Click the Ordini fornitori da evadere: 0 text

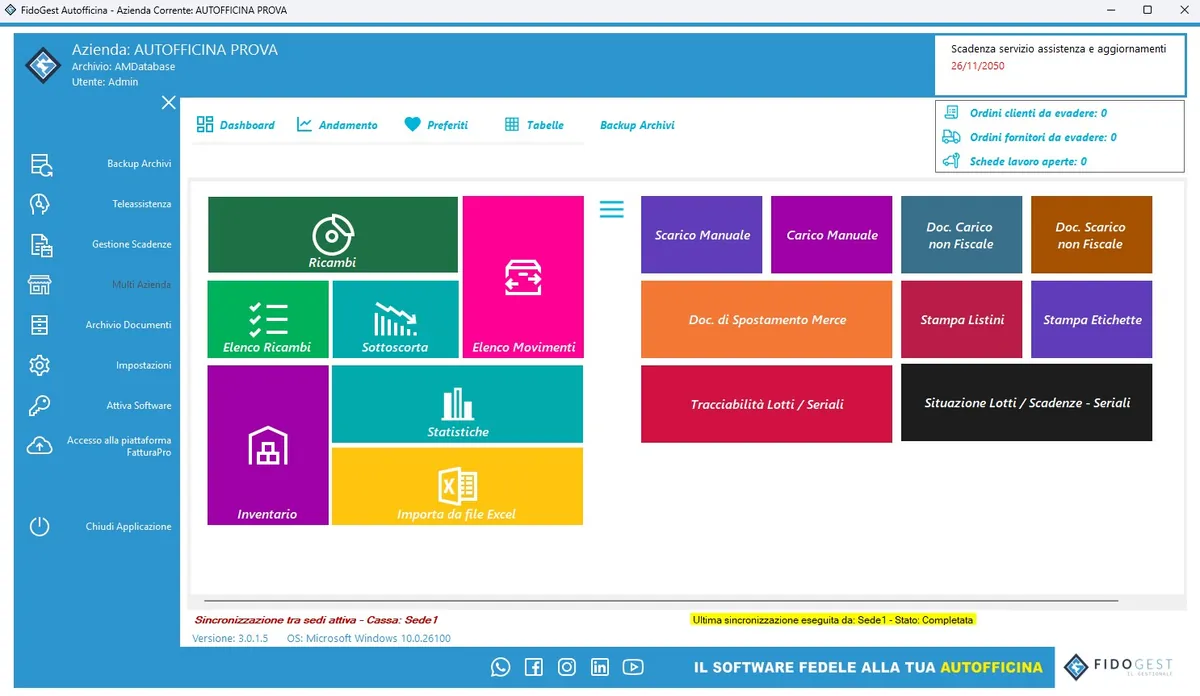tap(1043, 137)
